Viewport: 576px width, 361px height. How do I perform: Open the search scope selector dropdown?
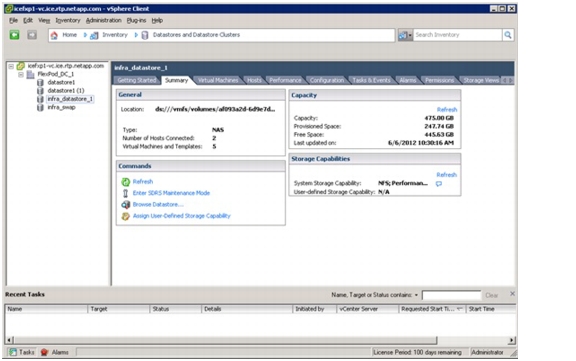405,35
